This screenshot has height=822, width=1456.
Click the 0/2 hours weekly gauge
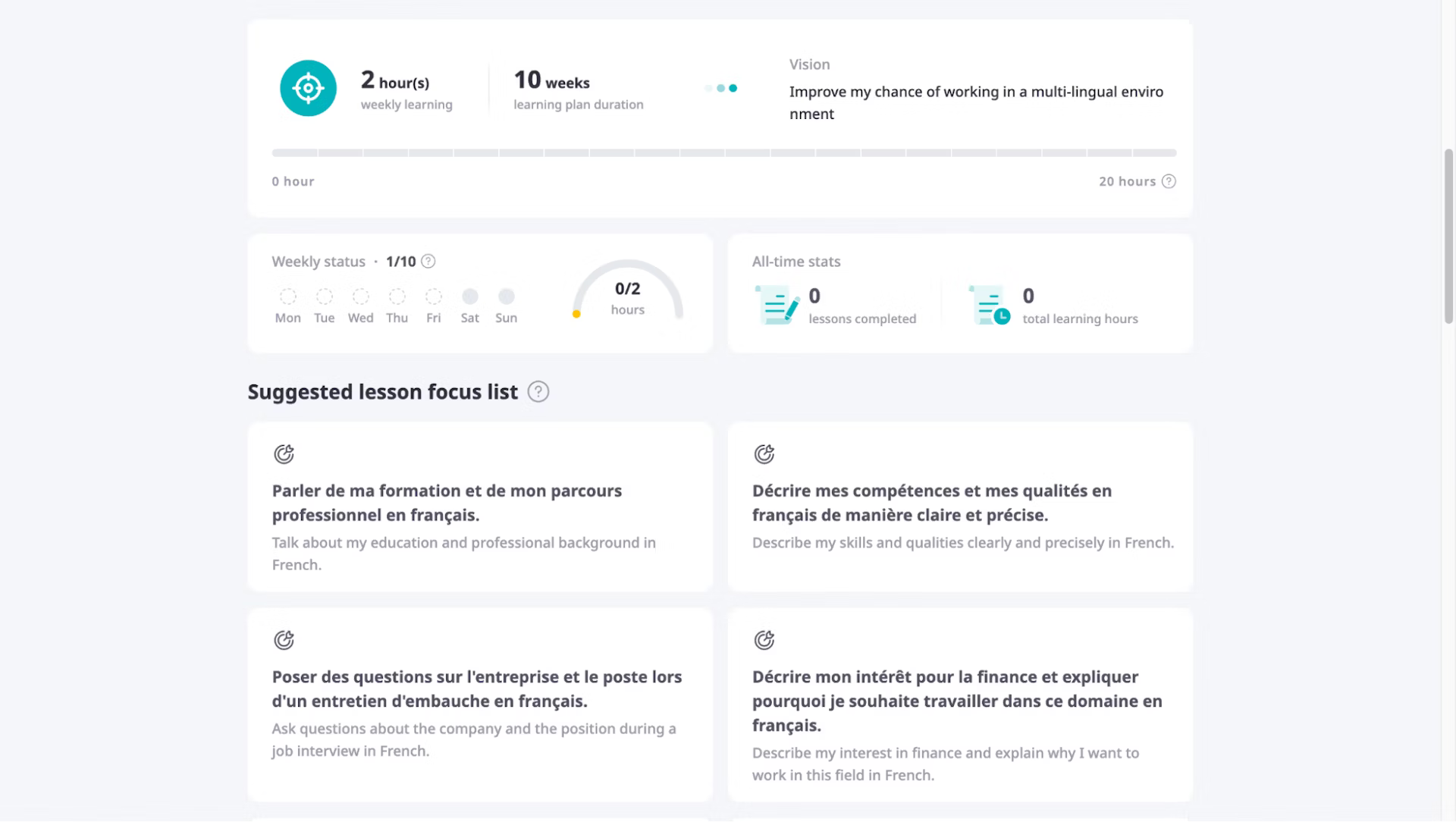point(627,296)
